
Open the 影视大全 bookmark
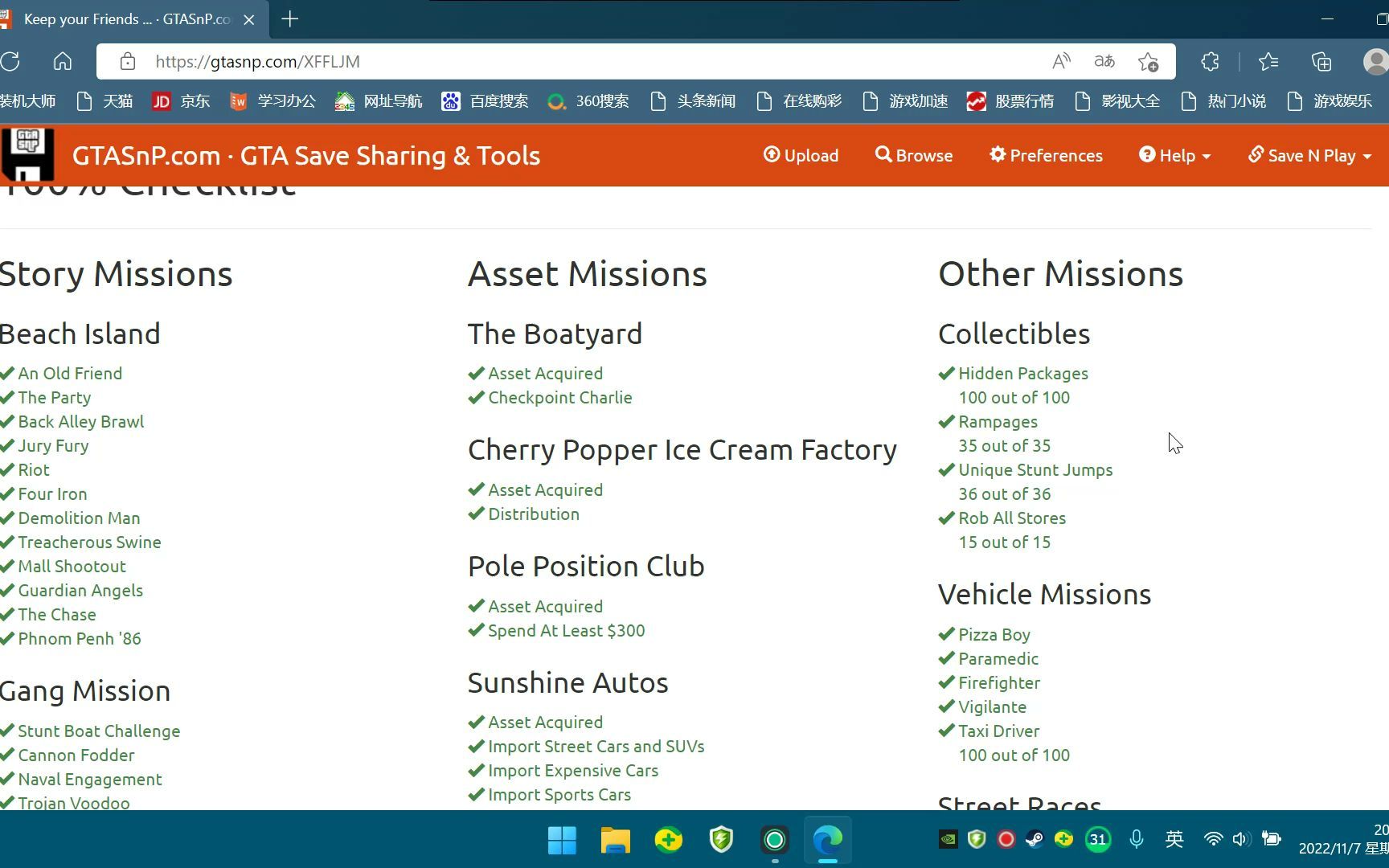[x=1117, y=101]
